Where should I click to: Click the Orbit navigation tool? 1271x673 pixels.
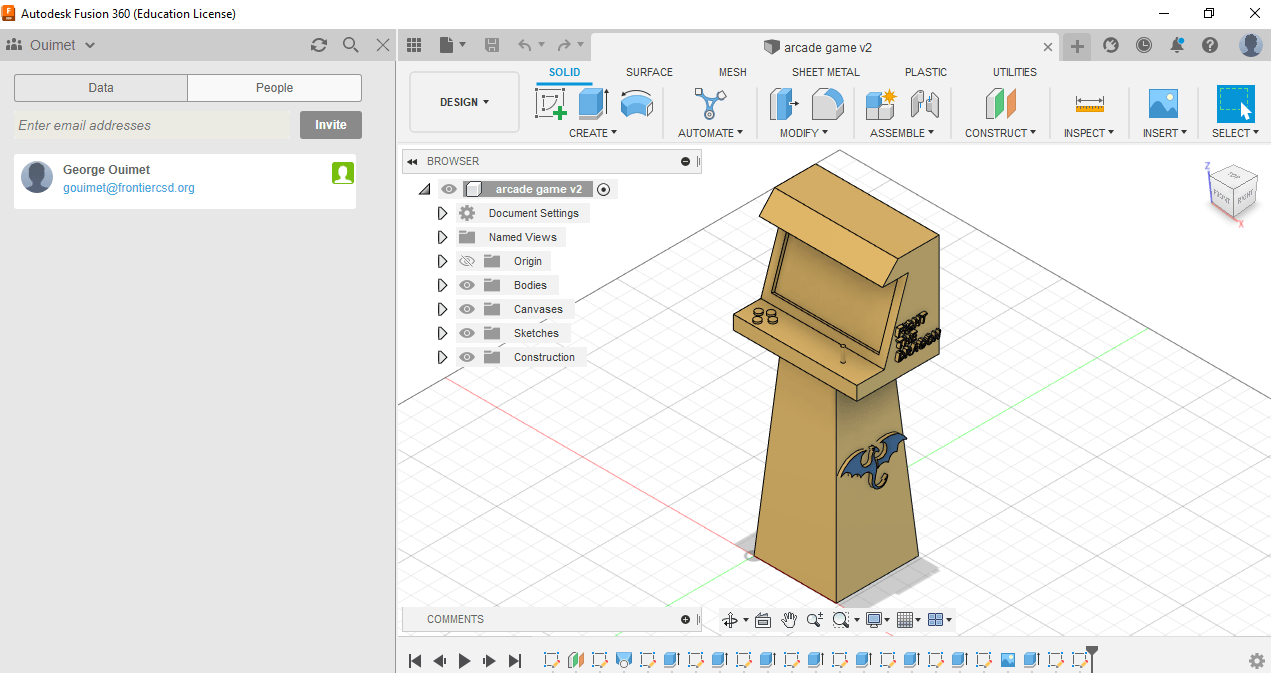tap(730, 620)
